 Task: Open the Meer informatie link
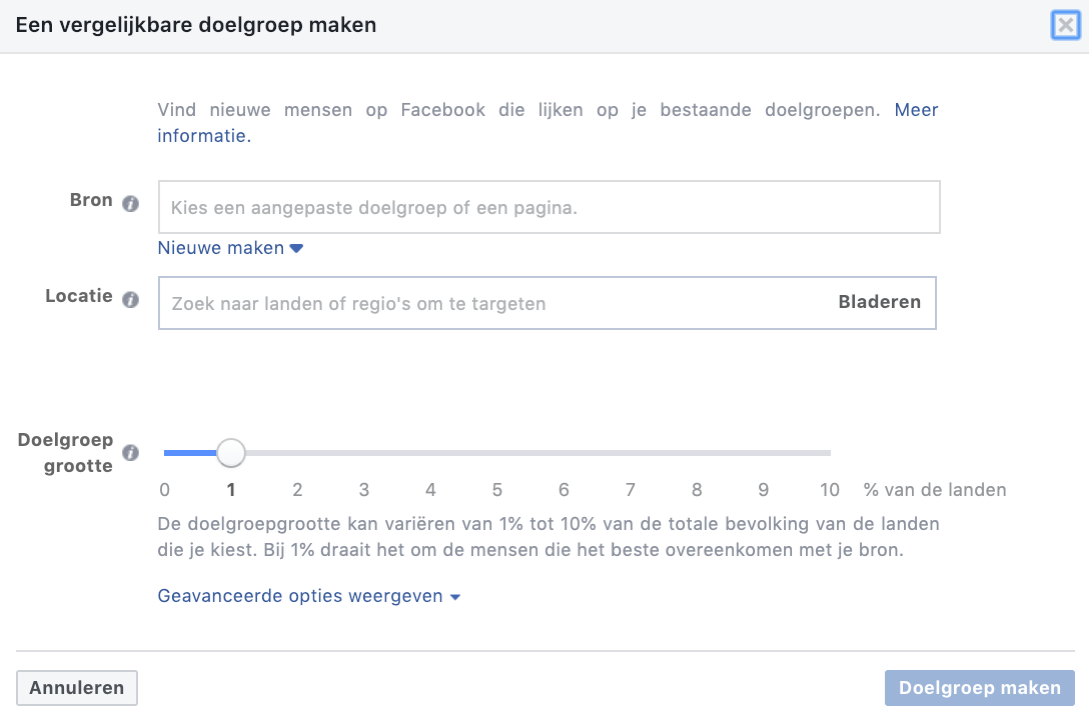(x=916, y=110)
